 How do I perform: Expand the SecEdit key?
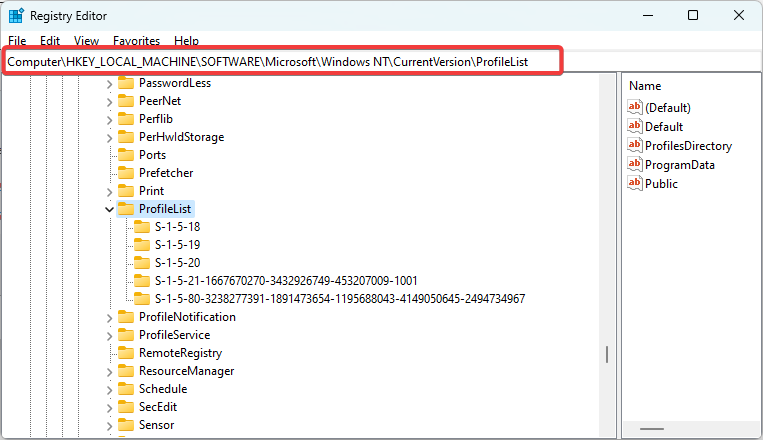tap(109, 408)
